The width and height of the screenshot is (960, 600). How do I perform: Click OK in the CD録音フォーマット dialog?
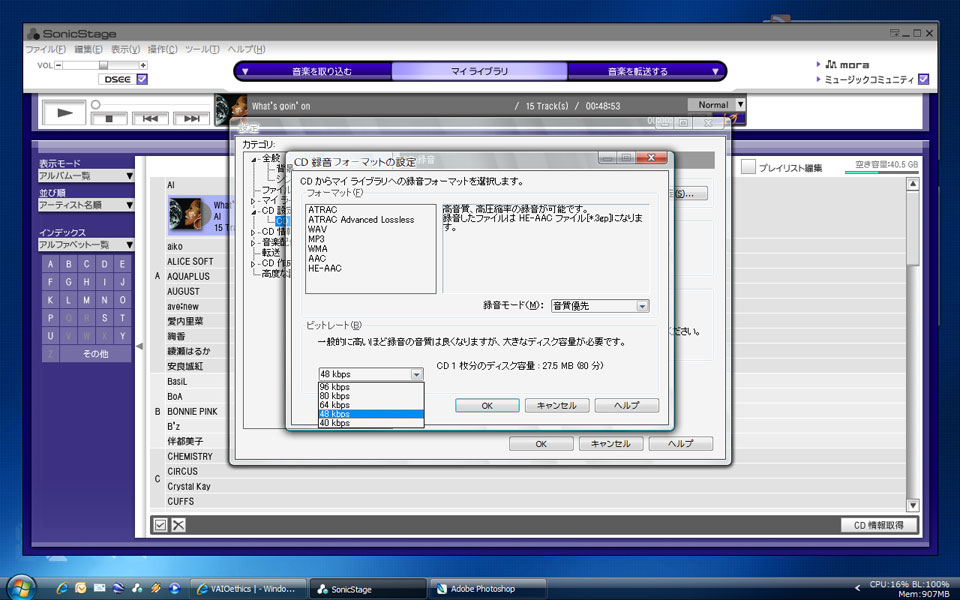(x=487, y=405)
